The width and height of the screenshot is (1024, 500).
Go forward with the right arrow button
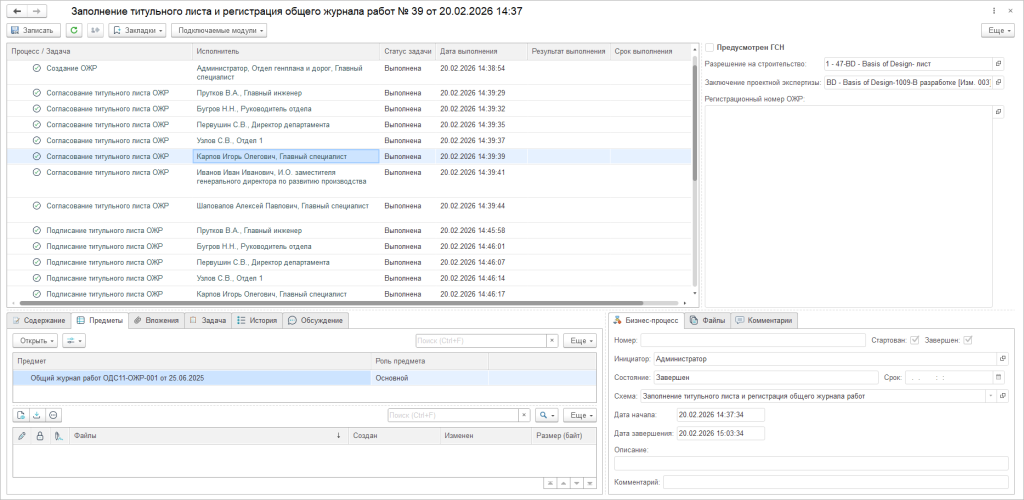(x=37, y=12)
